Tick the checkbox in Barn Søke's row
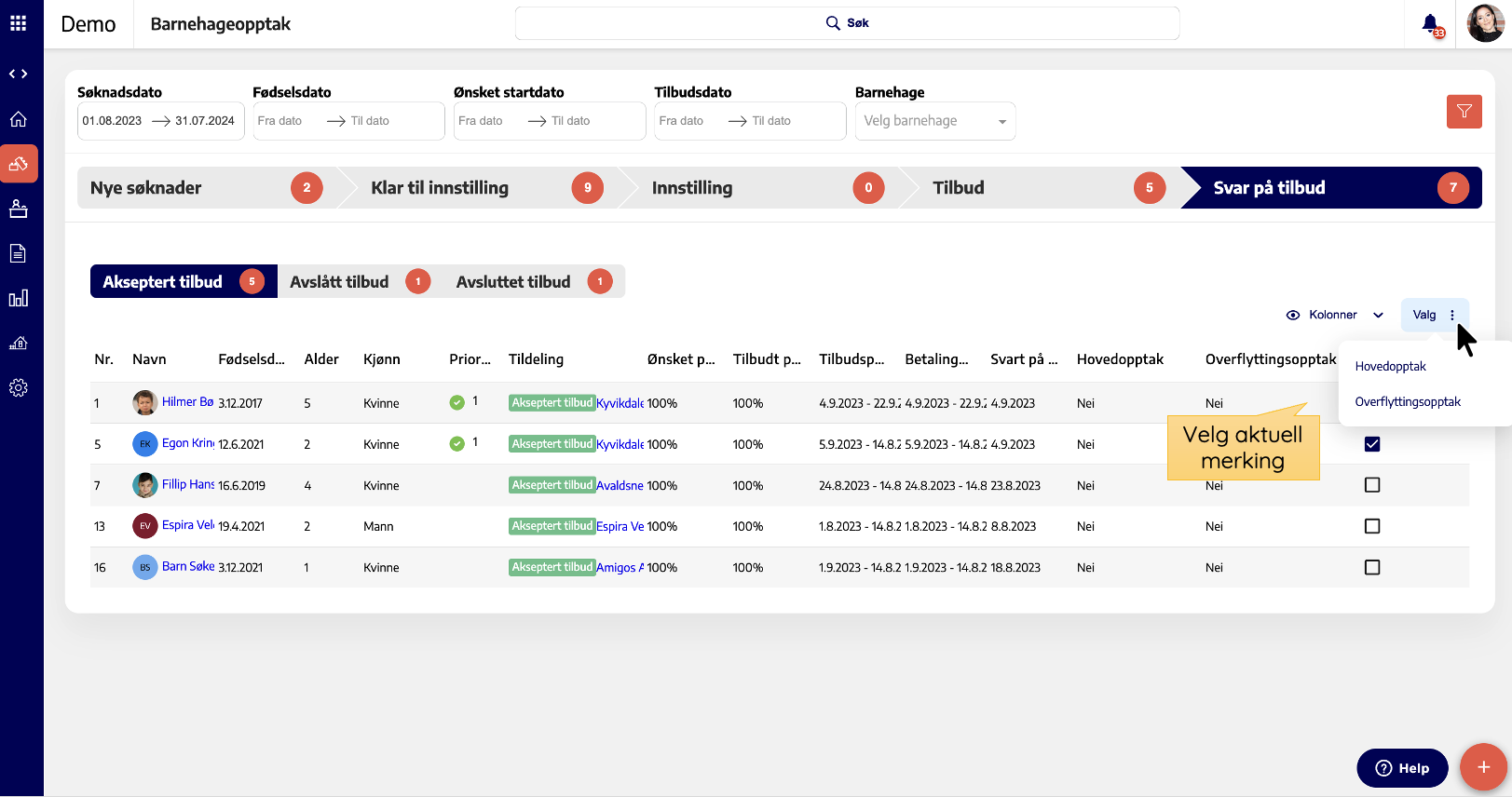 pos(1371,567)
